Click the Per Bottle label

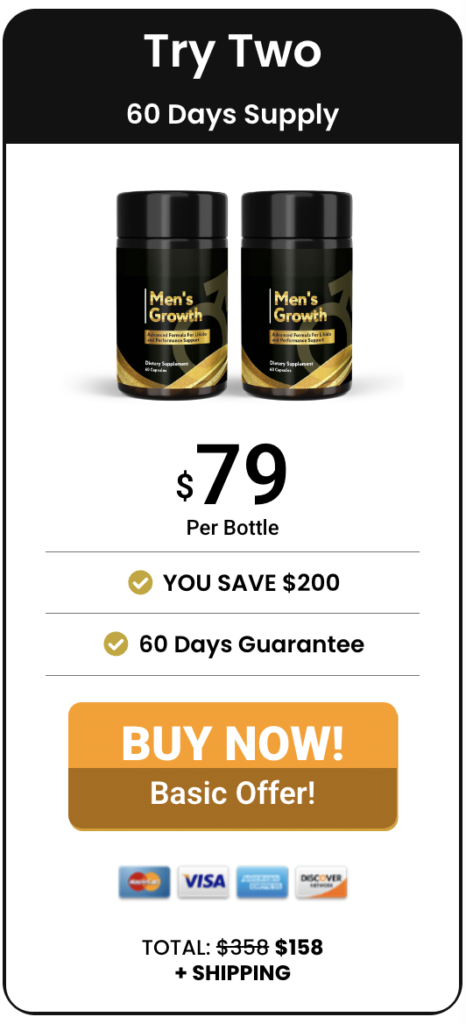[x=232, y=528]
